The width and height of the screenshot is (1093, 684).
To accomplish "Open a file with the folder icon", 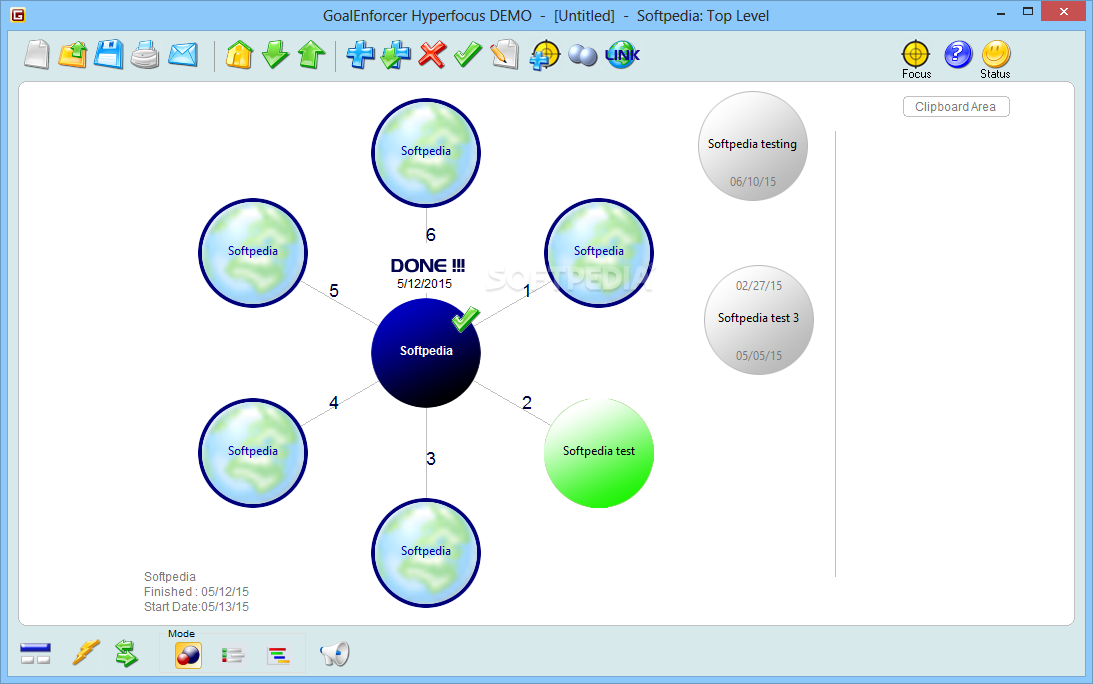I will [x=73, y=54].
